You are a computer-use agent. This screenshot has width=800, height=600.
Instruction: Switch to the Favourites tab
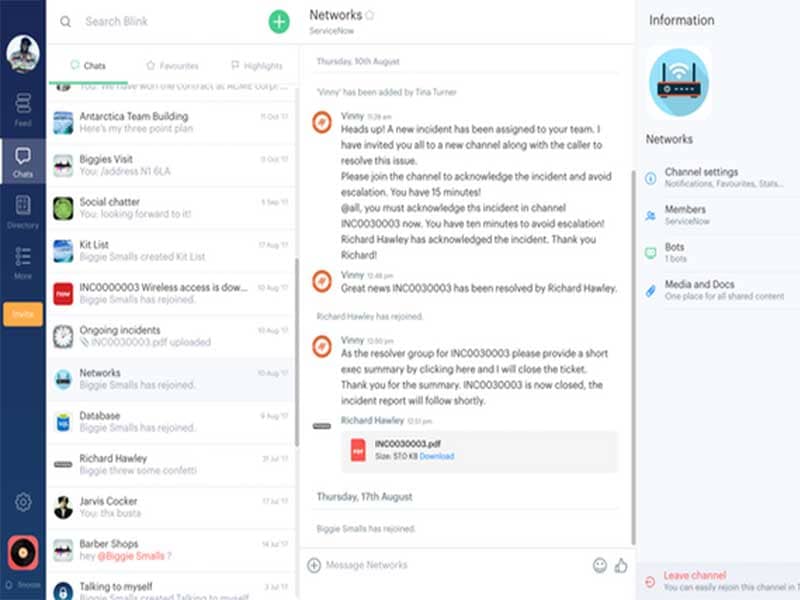tap(172, 65)
